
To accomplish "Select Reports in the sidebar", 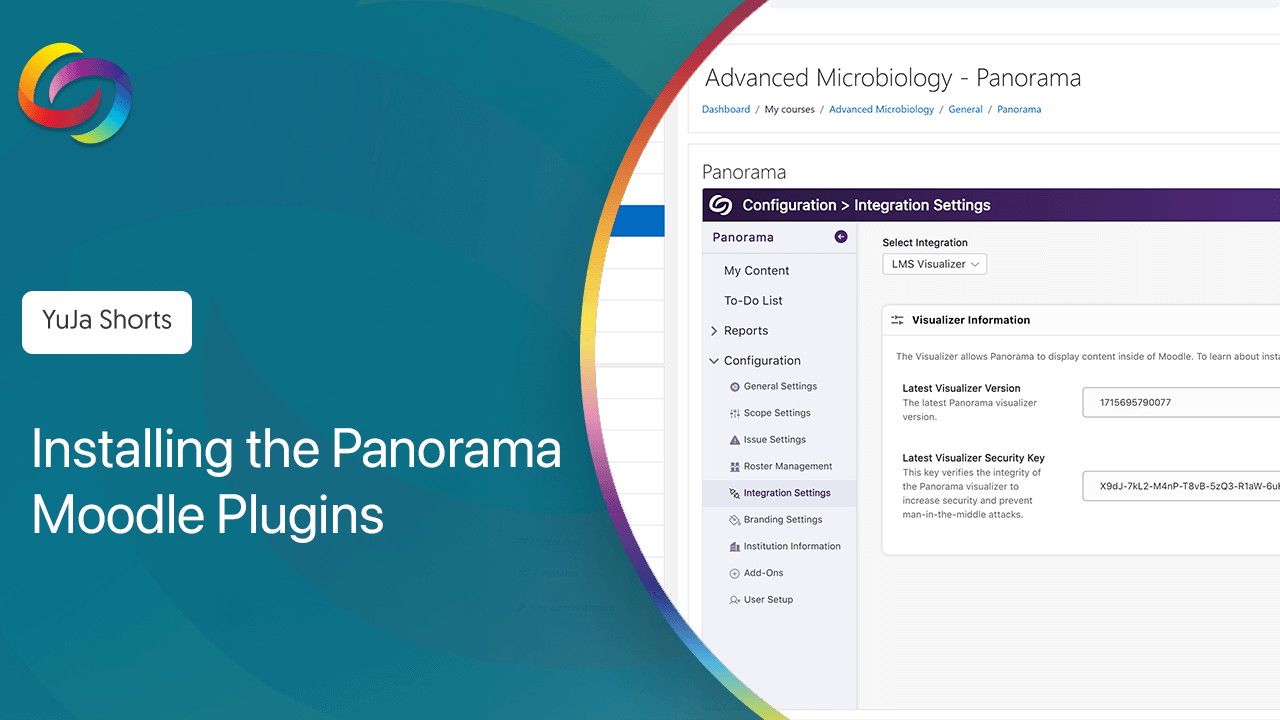I will [746, 331].
